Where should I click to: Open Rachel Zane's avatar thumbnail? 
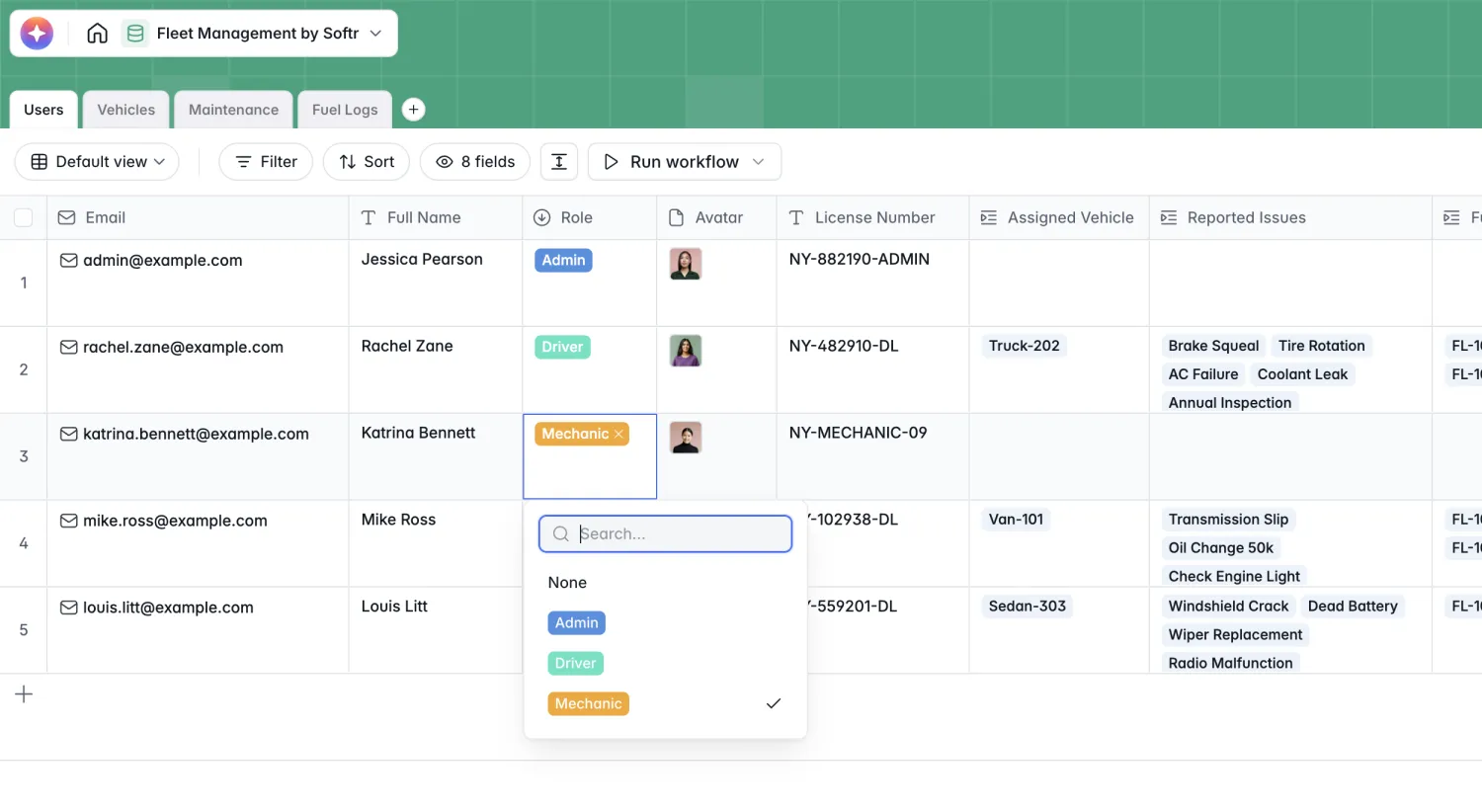(686, 351)
